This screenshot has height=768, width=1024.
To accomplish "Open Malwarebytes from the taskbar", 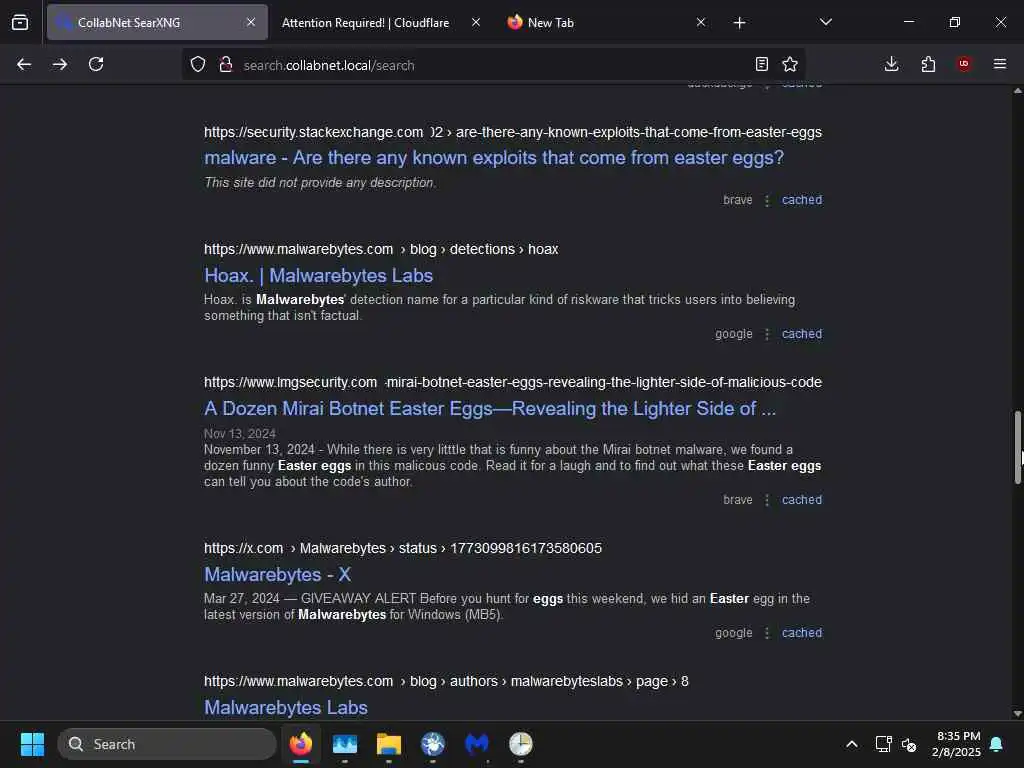I will tap(477, 744).
